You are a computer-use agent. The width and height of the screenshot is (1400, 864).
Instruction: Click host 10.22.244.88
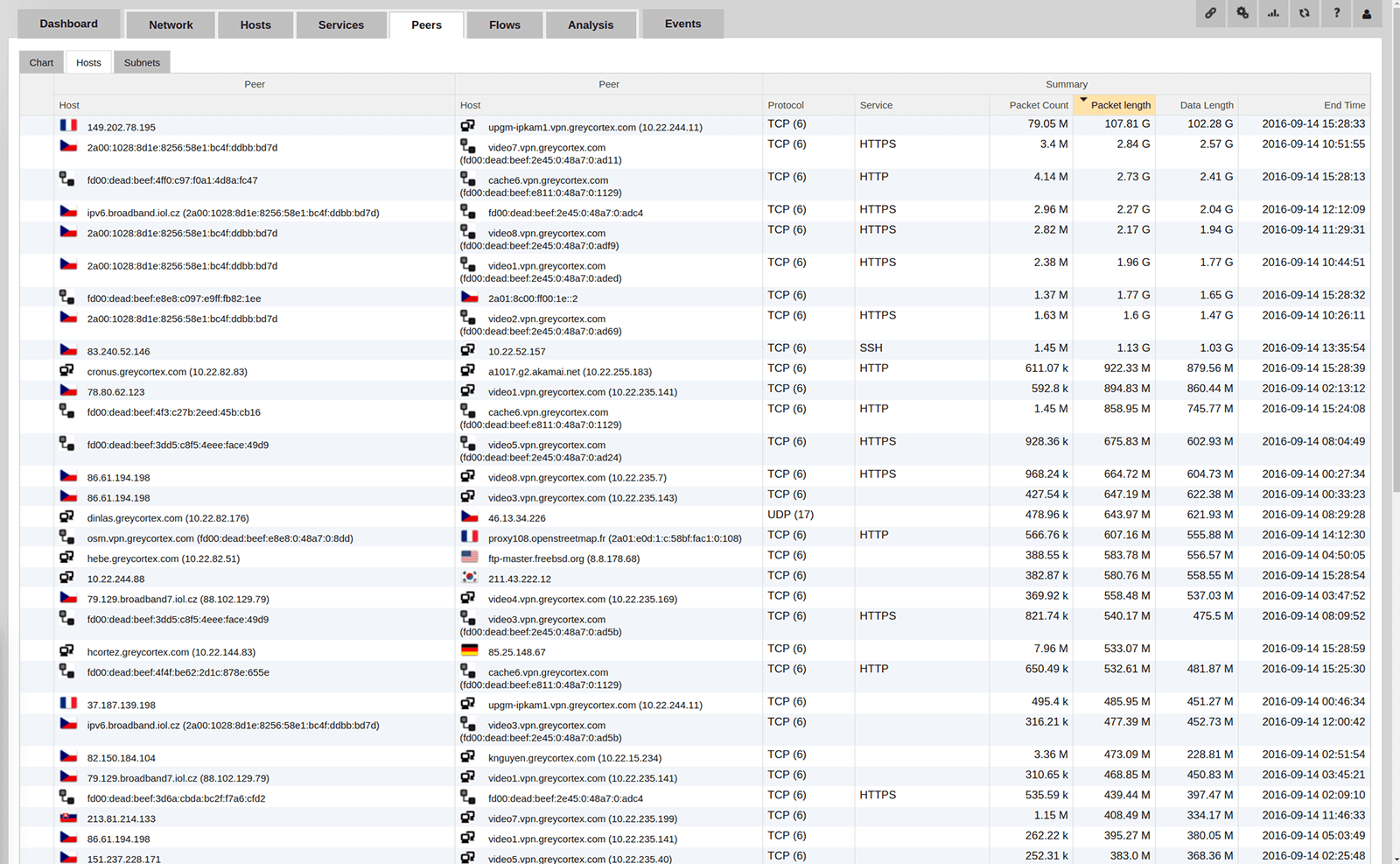116,579
